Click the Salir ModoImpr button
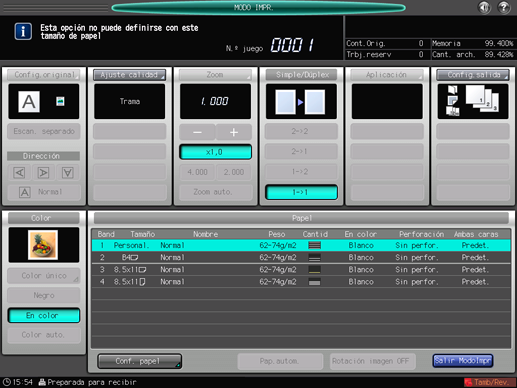The width and height of the screenshot is (517, 388). pyautogui.click(x=463, y=361)
